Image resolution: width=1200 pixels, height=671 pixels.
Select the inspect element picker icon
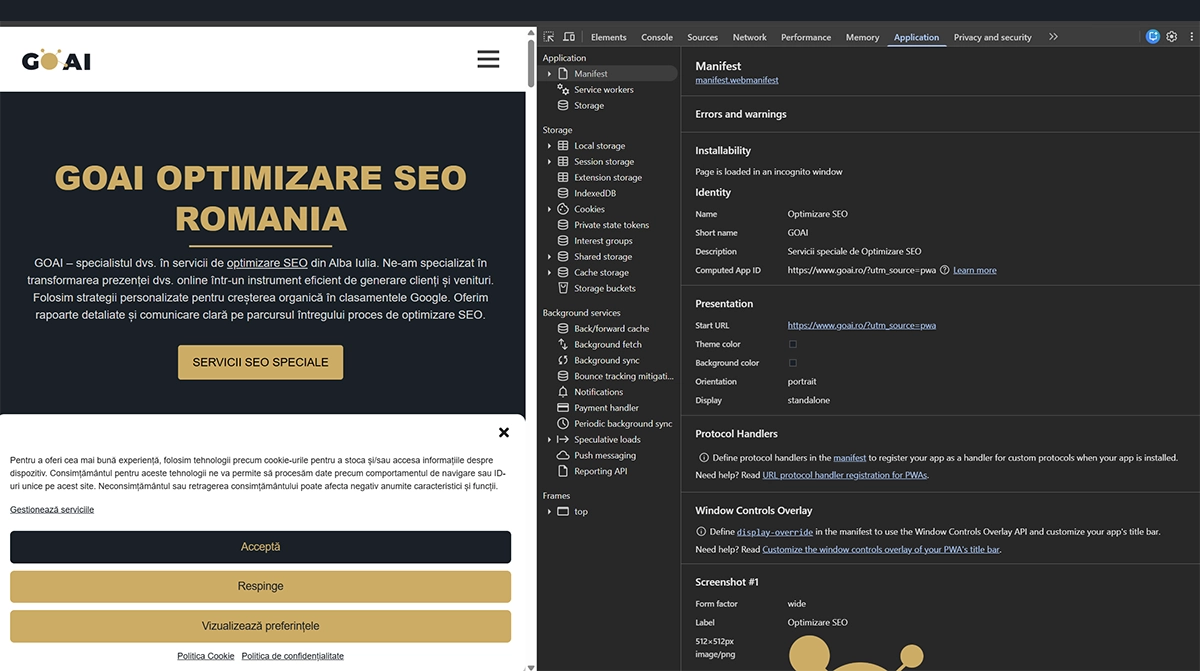(x=549, y=37)
